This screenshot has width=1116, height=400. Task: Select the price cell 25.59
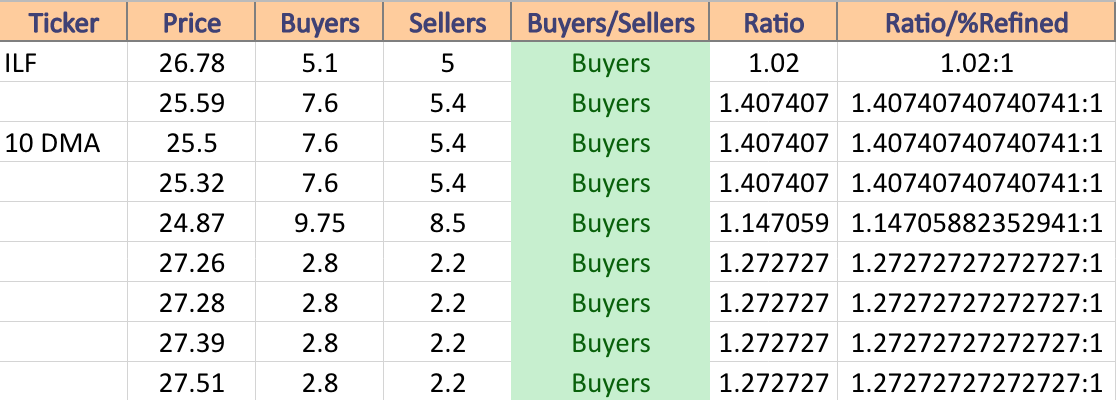[x=192, y=102]
